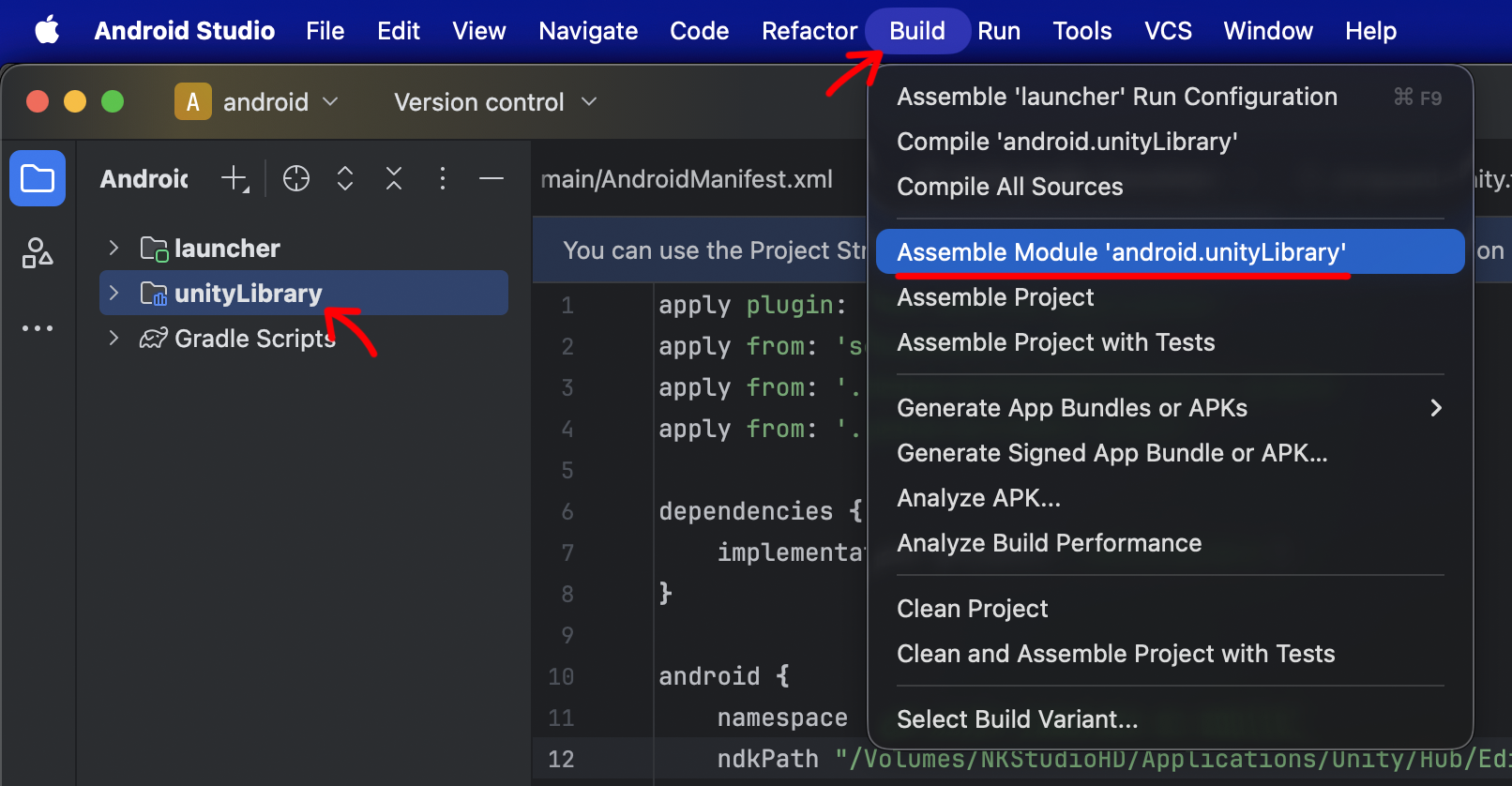Hide the project panel with minimize dash
Screen dimensions: 1512x786
(x=491, y=178)
